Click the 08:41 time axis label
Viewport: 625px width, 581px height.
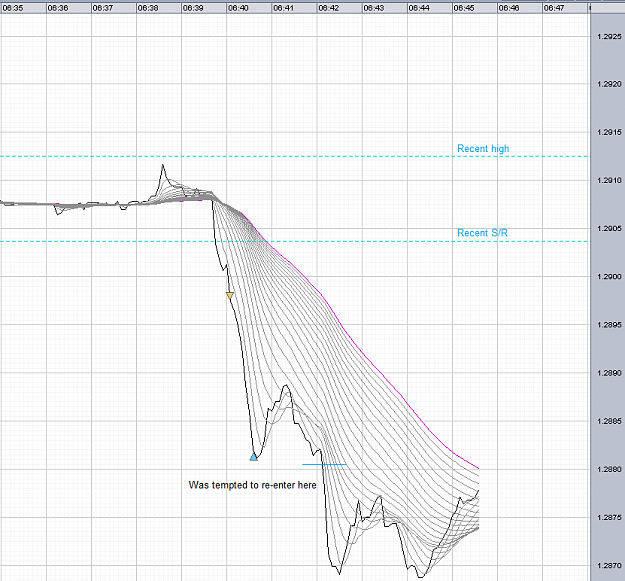point(283,8)
